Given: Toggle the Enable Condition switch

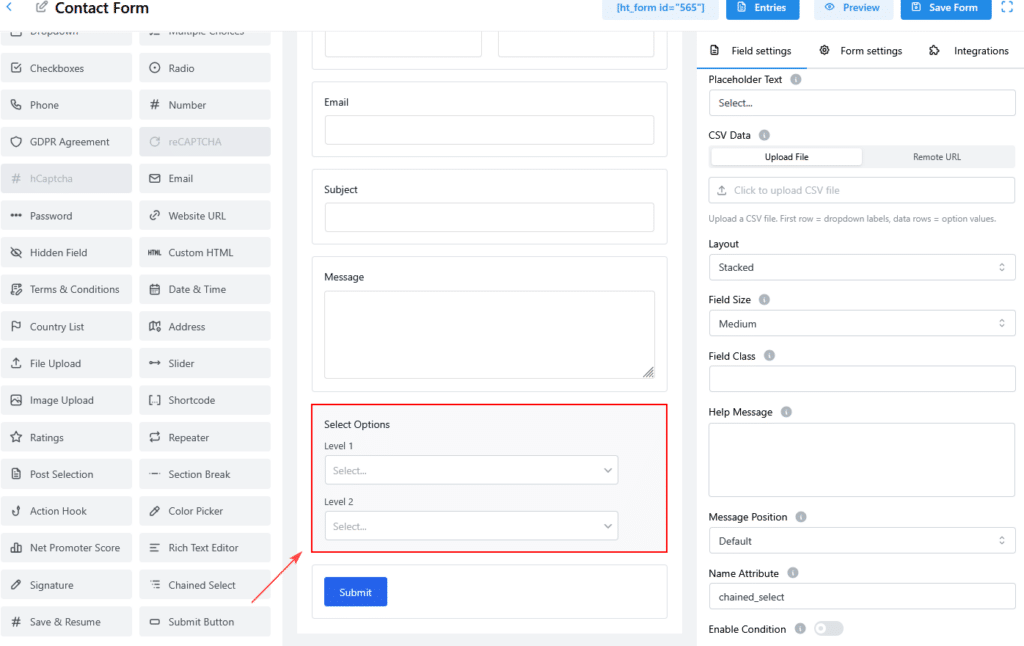Looking at the screenshot, I should point(828,629).
